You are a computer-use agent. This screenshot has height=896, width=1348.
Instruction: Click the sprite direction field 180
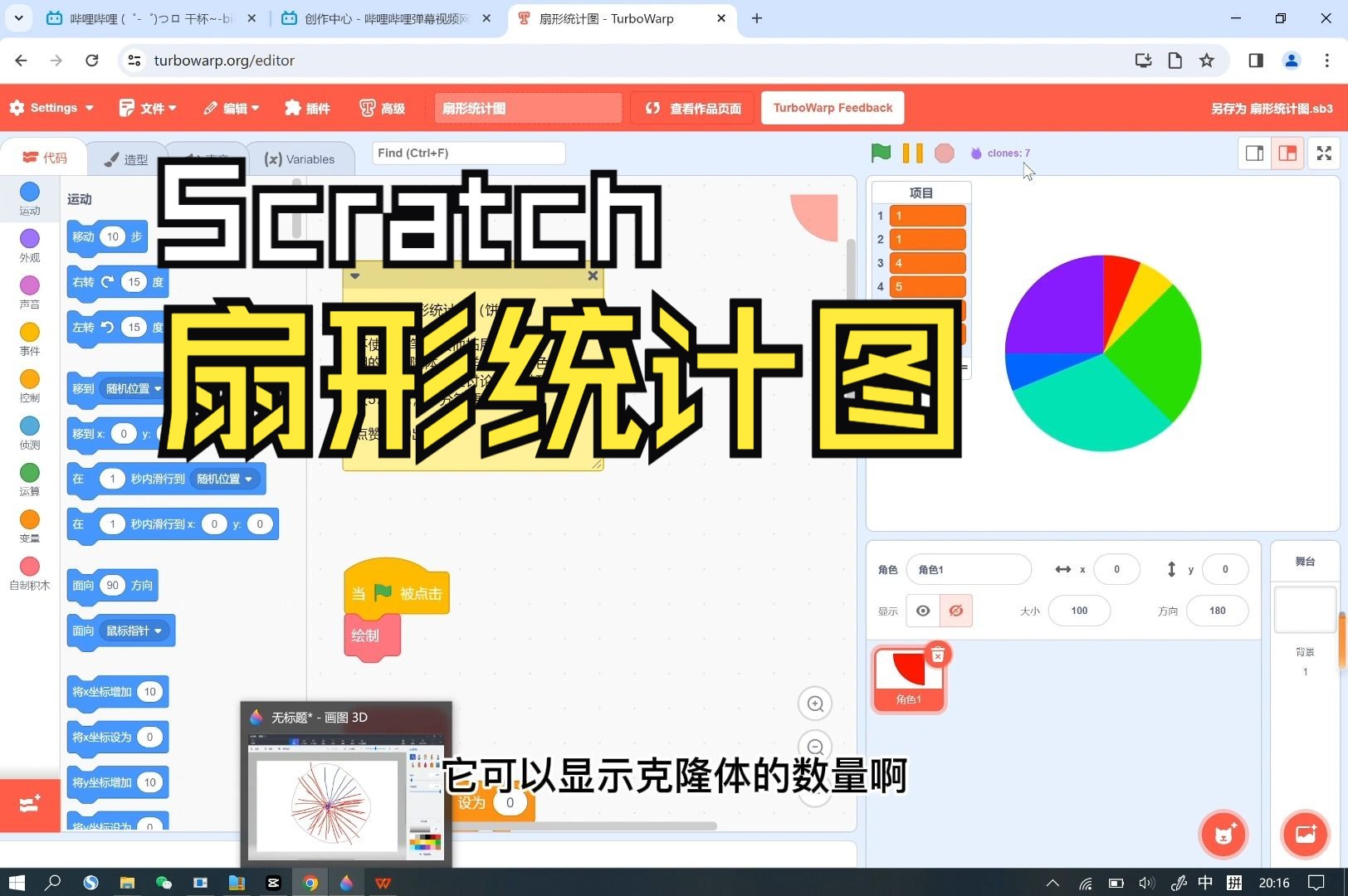click(1217, 611)
